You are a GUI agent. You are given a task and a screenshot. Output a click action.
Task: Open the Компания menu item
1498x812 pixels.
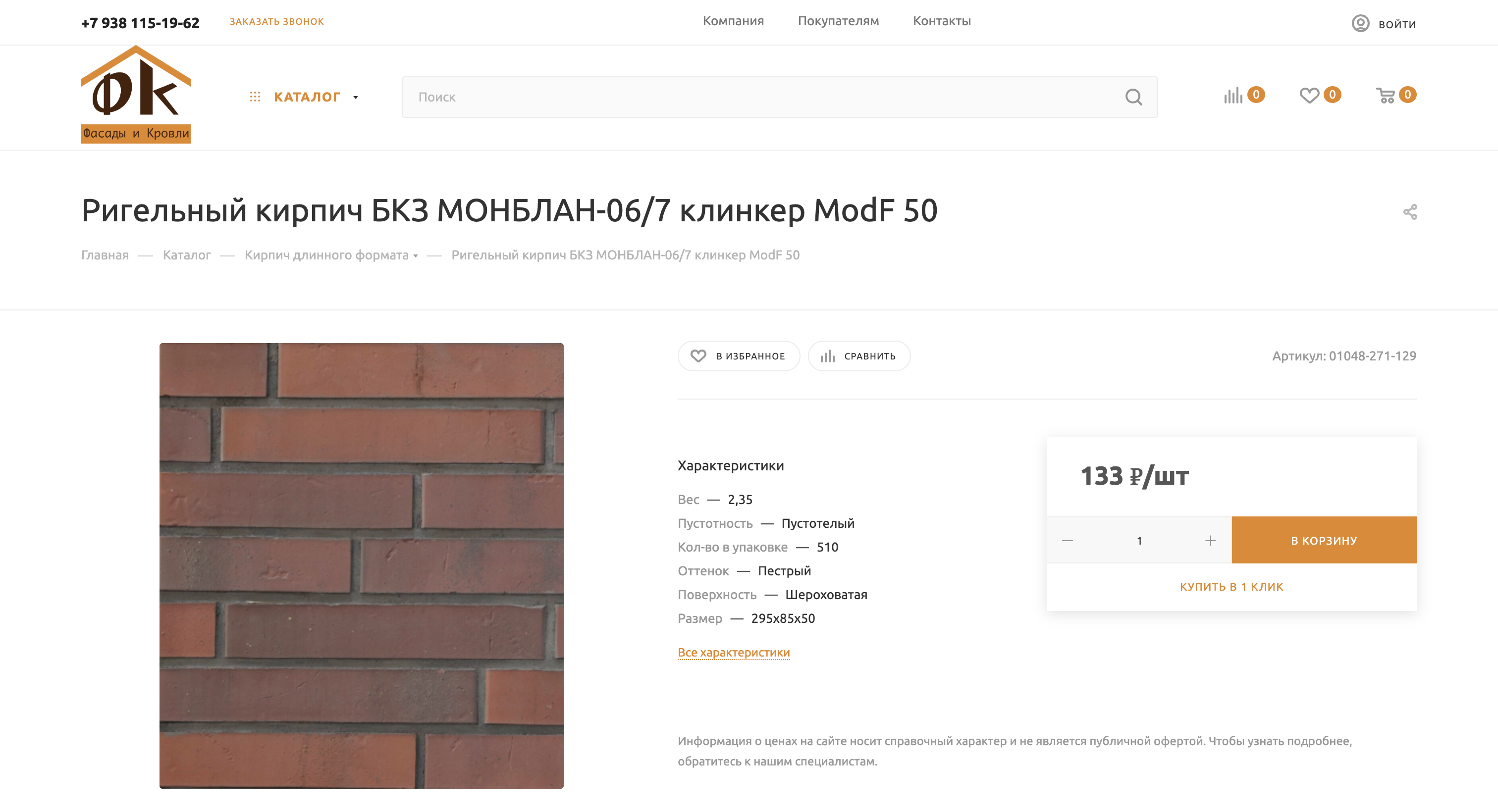(x=733, y=21)
